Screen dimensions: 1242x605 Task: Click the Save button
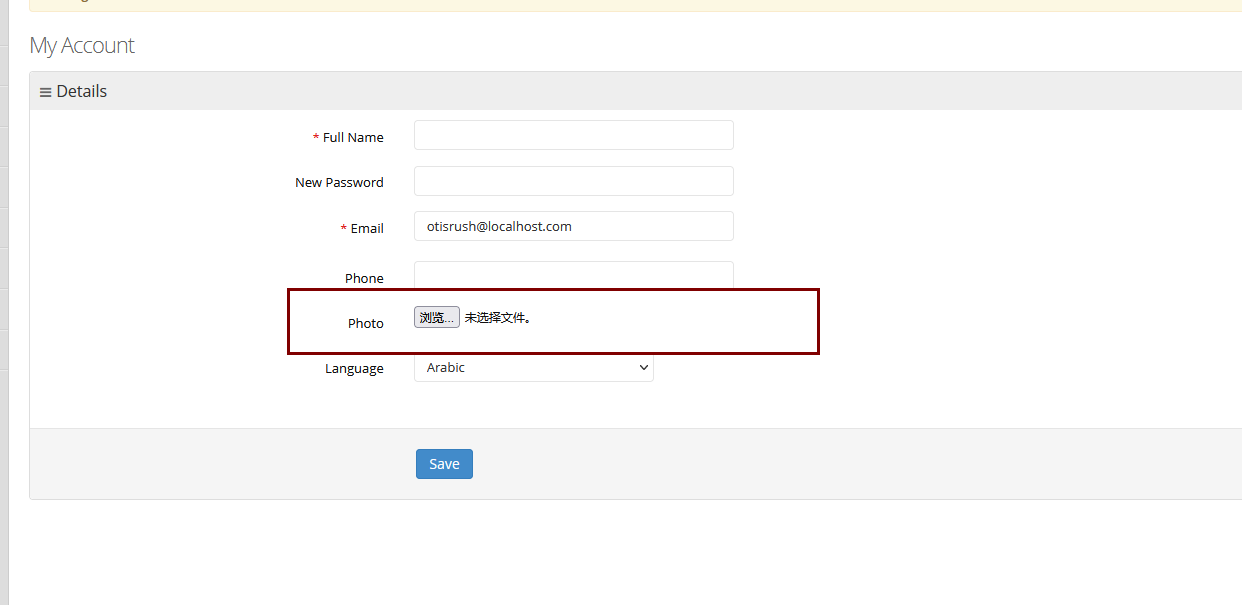444,464
